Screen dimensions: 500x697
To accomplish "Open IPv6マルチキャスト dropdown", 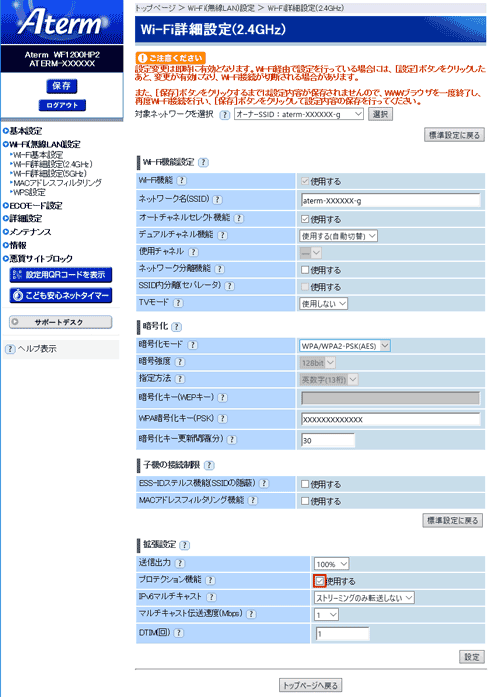I will click(364, 598).
